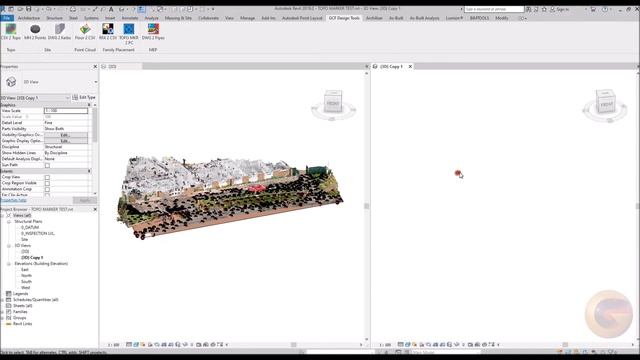Collapse the Extents properties section
Image resolution: width=640 pixels, height=360 pixels.
pos(89,171)
